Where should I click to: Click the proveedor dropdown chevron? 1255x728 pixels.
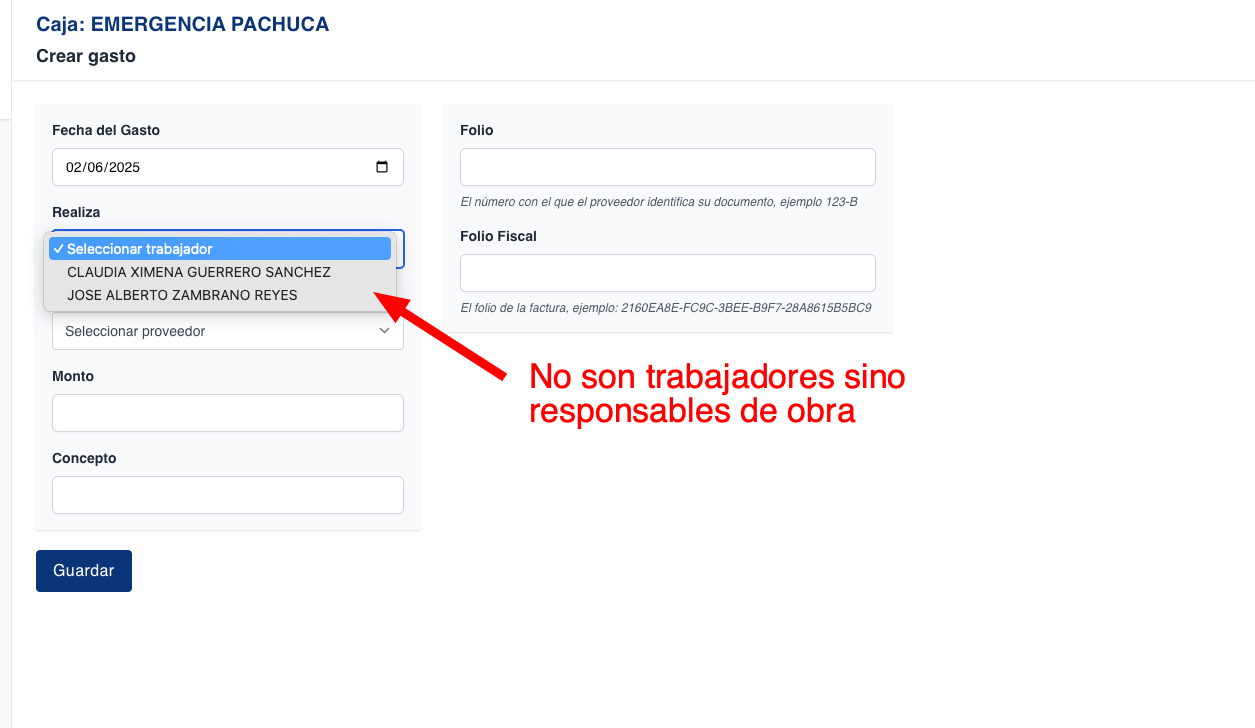click(384, 330)
